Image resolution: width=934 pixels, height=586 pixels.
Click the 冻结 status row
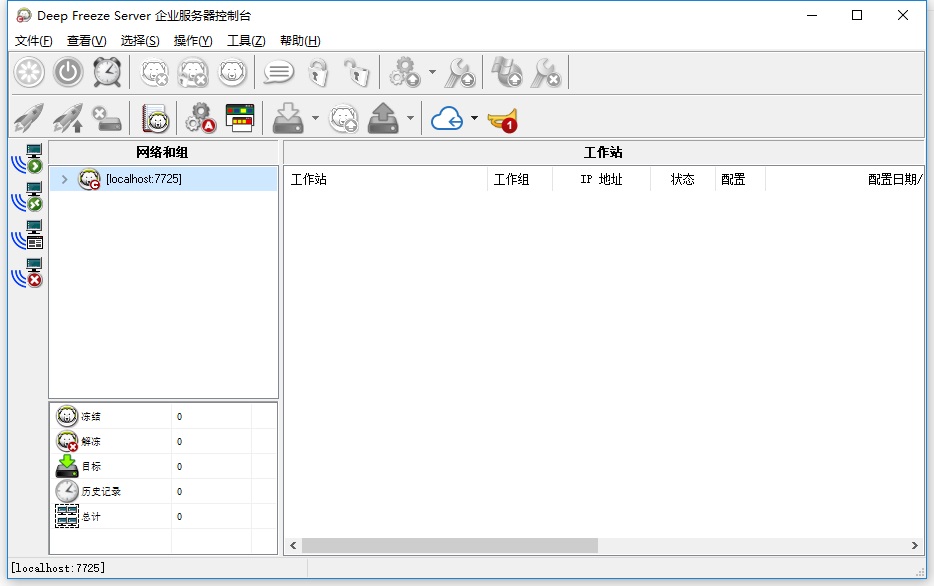point(163,416)
